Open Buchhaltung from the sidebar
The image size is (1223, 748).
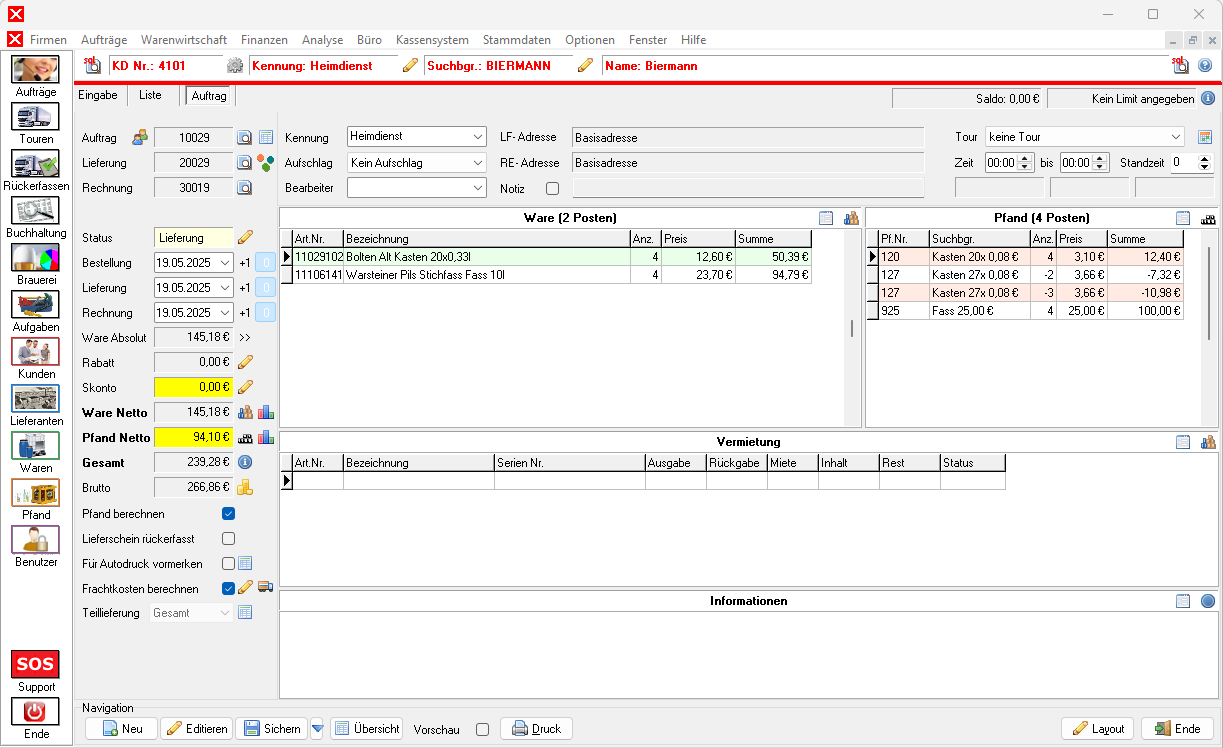click(36, 211)
